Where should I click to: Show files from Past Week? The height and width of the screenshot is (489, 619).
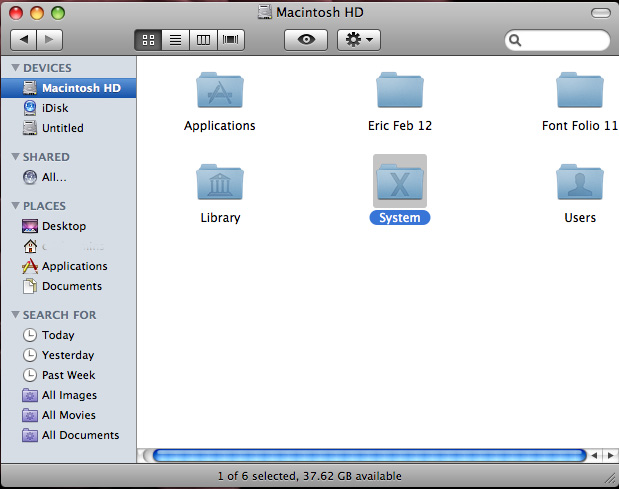coord(69,375)
